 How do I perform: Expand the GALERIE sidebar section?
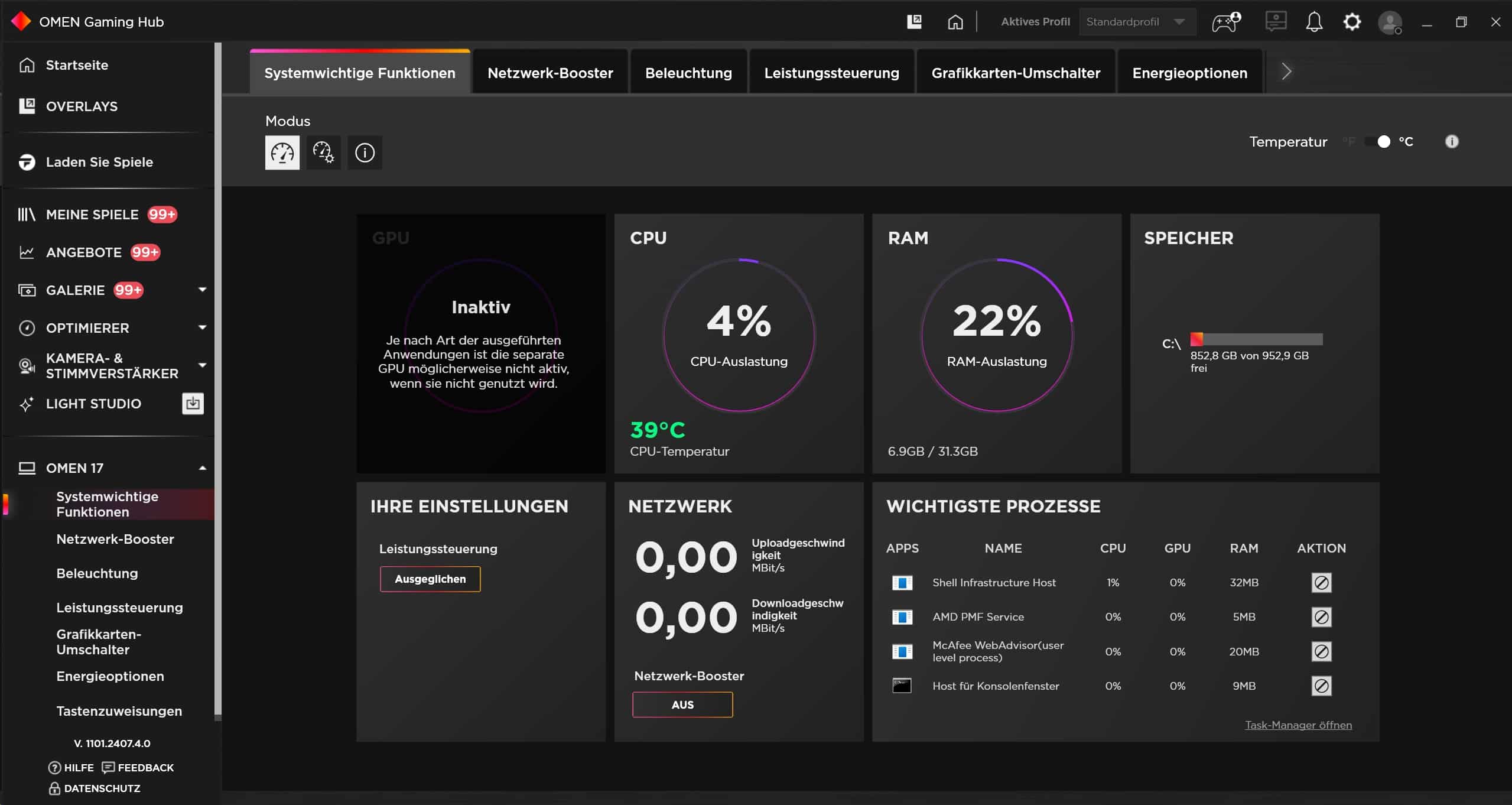pos(202,290)
